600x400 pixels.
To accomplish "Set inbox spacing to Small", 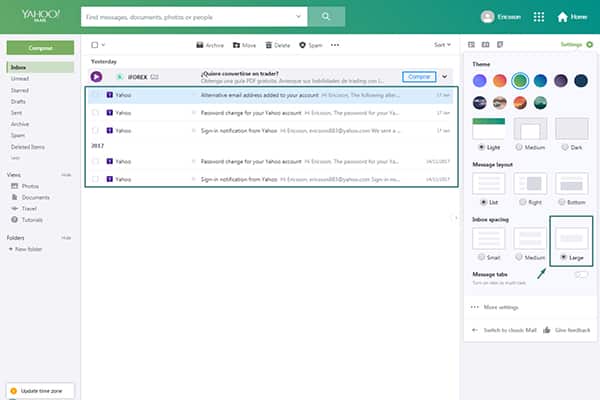I will pos(481,257).
